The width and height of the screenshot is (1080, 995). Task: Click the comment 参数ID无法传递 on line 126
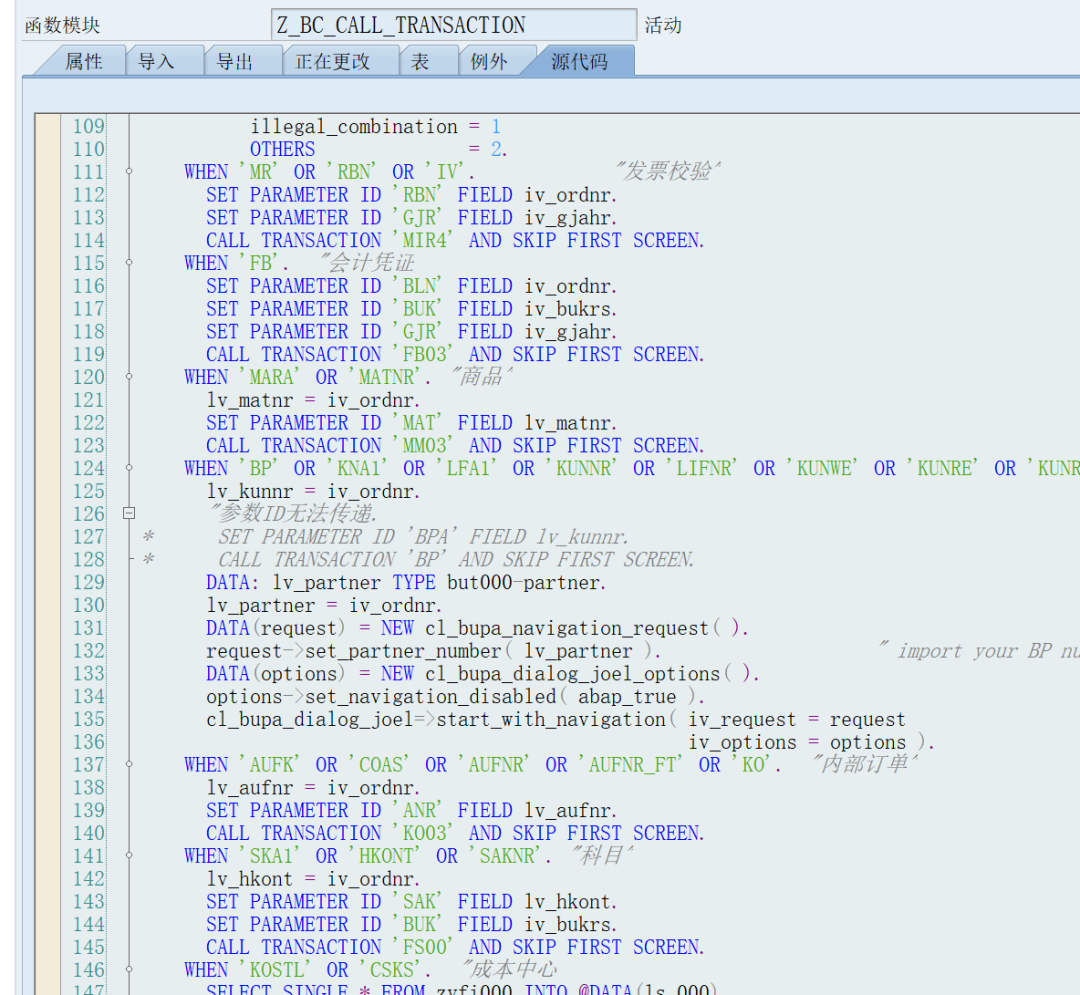pos(294,513)
